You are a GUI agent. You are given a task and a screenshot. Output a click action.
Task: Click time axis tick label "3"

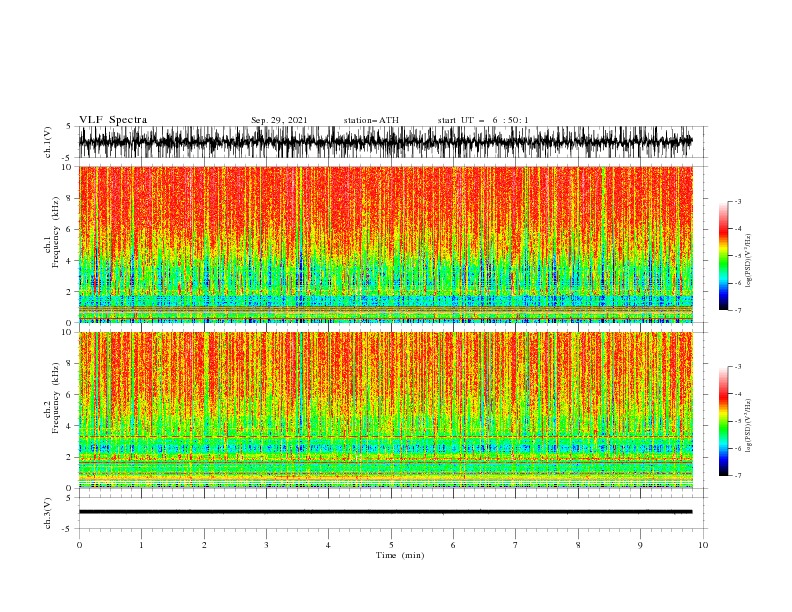pos(266,545)
